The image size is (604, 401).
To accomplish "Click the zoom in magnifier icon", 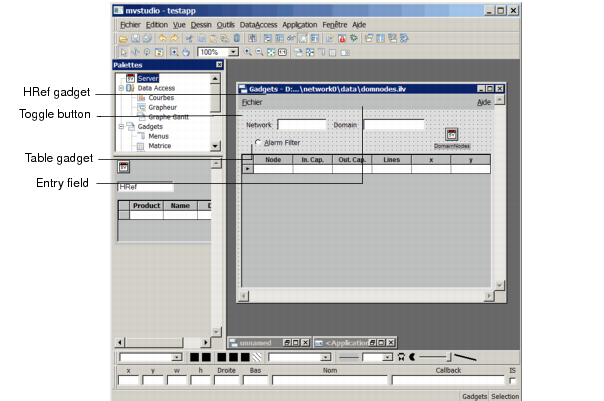I will [247, 52].
